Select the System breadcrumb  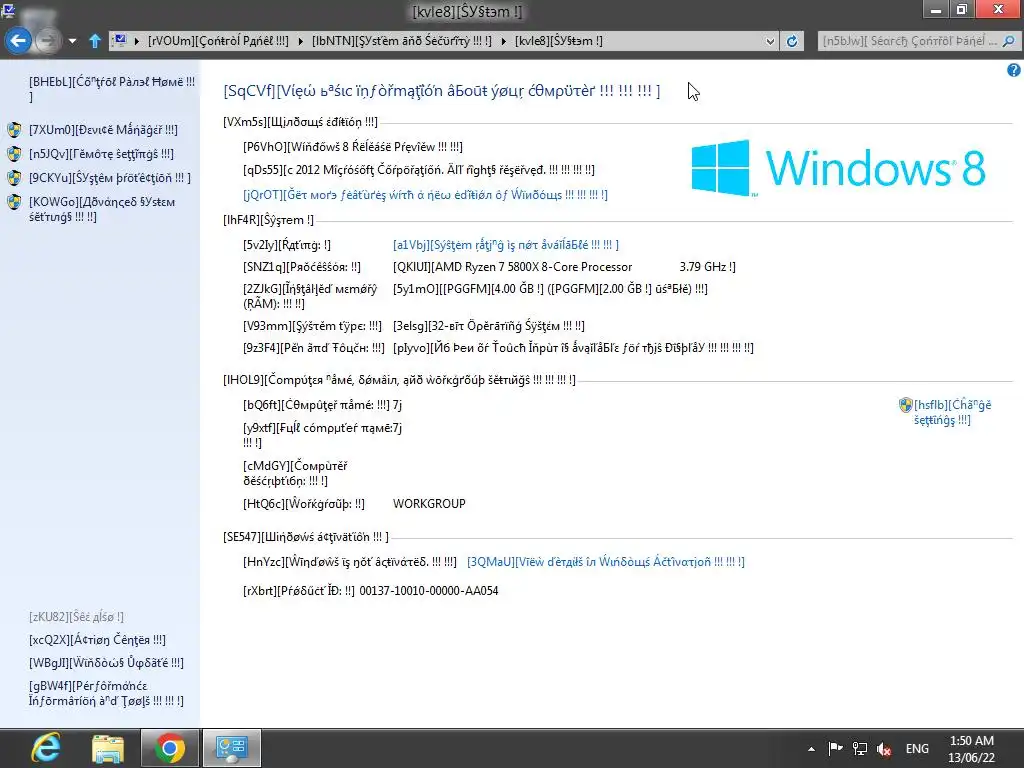pyautogui.click(x=558, y=40)
